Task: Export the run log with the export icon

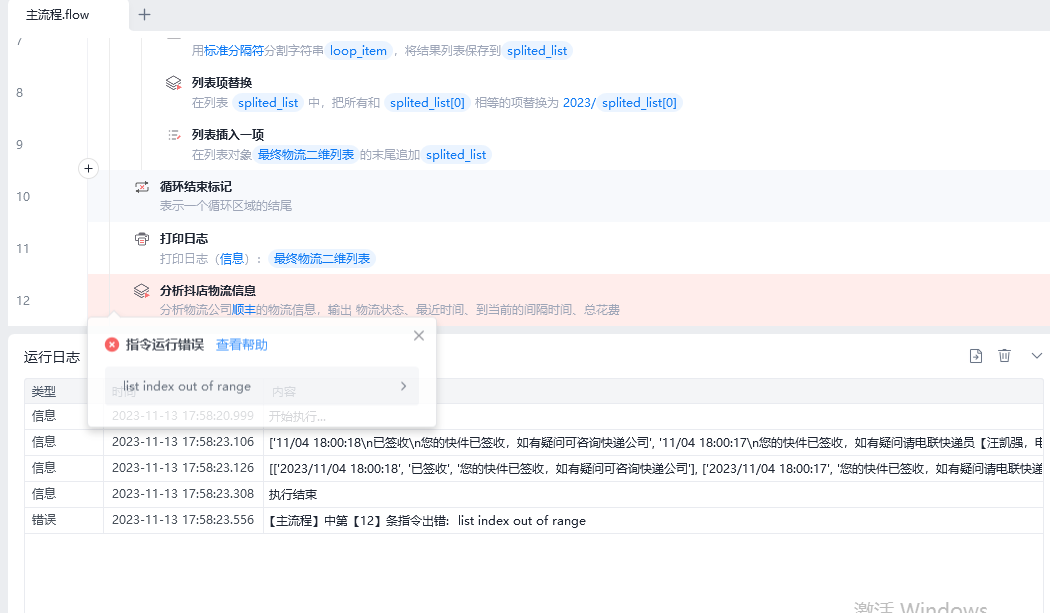Action: click(x=976, y=356)
